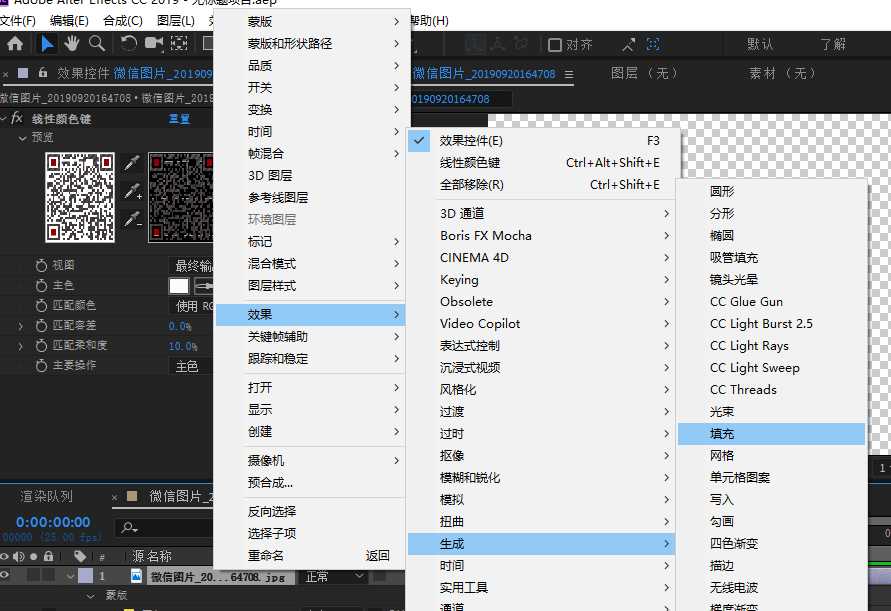Viewport: 891px width, 611px height.
Task: Toggle stopwatch for 匹配柔和度 property
Action: (x=41, y=346)
